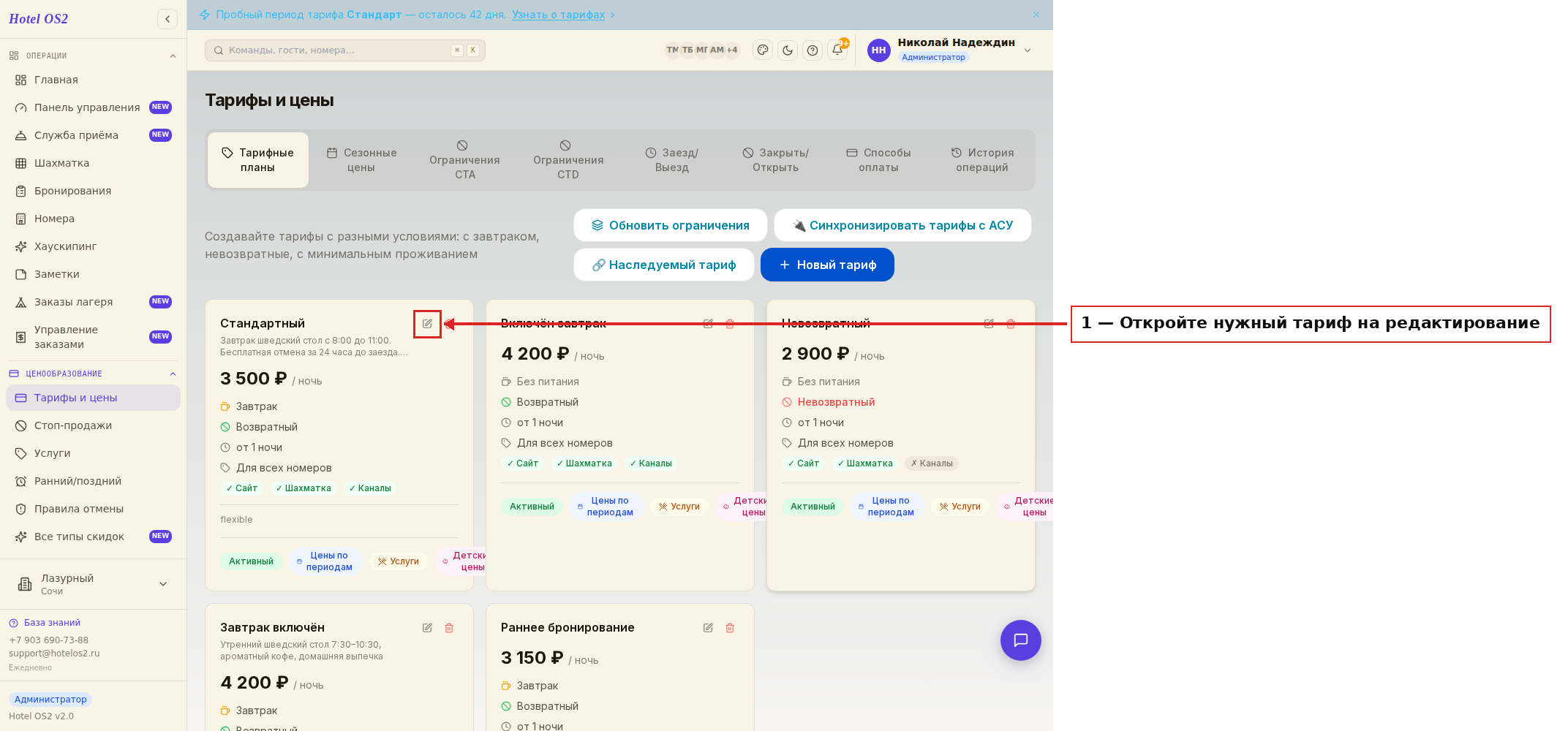The image size is (1568, 731).
Task: Open Панель управления in the sidebar
Action: coord(93,107)
